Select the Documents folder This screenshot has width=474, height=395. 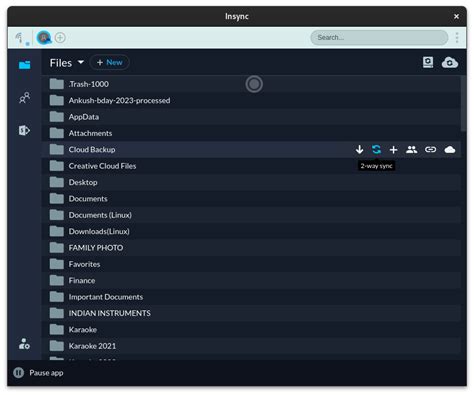(251, 199)
